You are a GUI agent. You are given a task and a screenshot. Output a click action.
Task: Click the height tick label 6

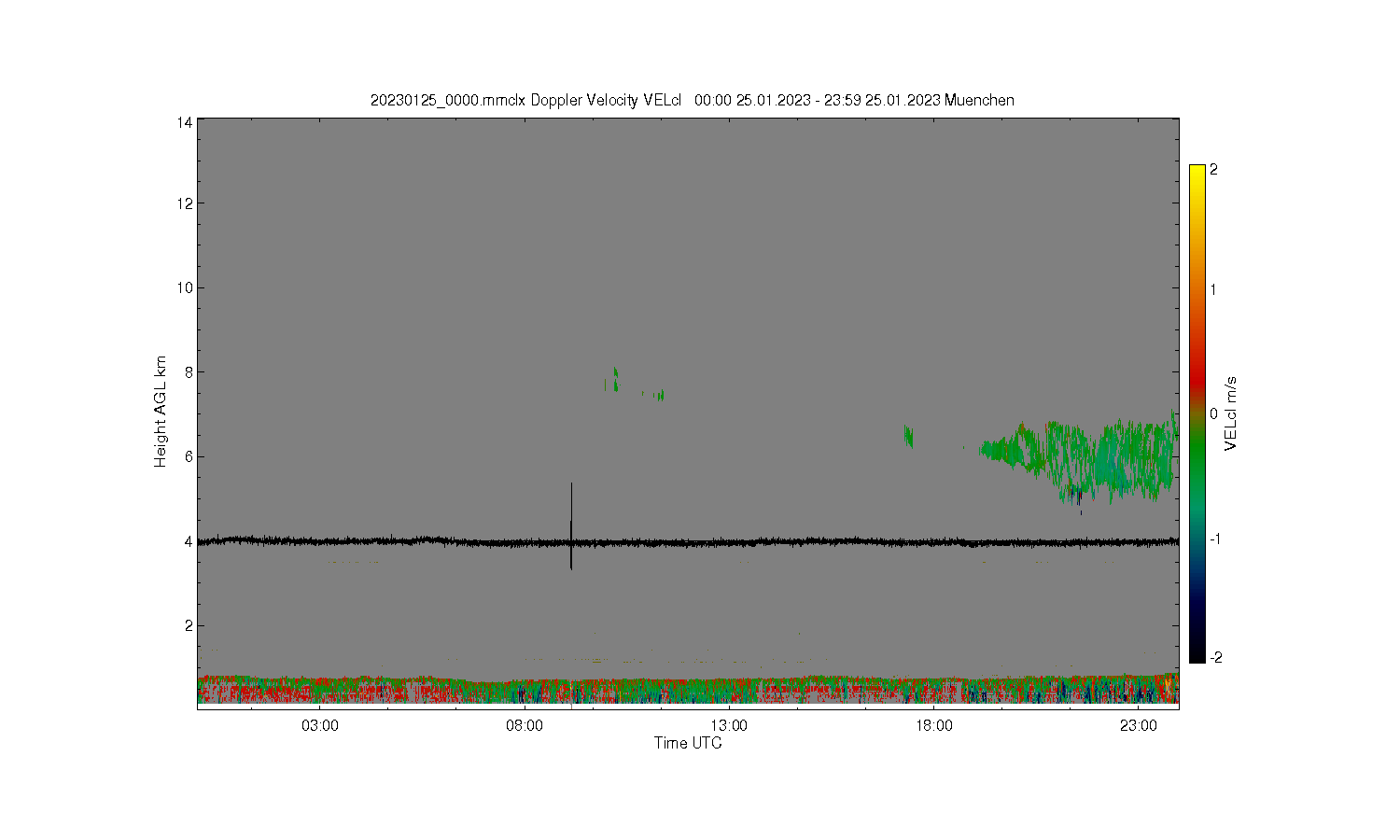[x=189, y=456]
